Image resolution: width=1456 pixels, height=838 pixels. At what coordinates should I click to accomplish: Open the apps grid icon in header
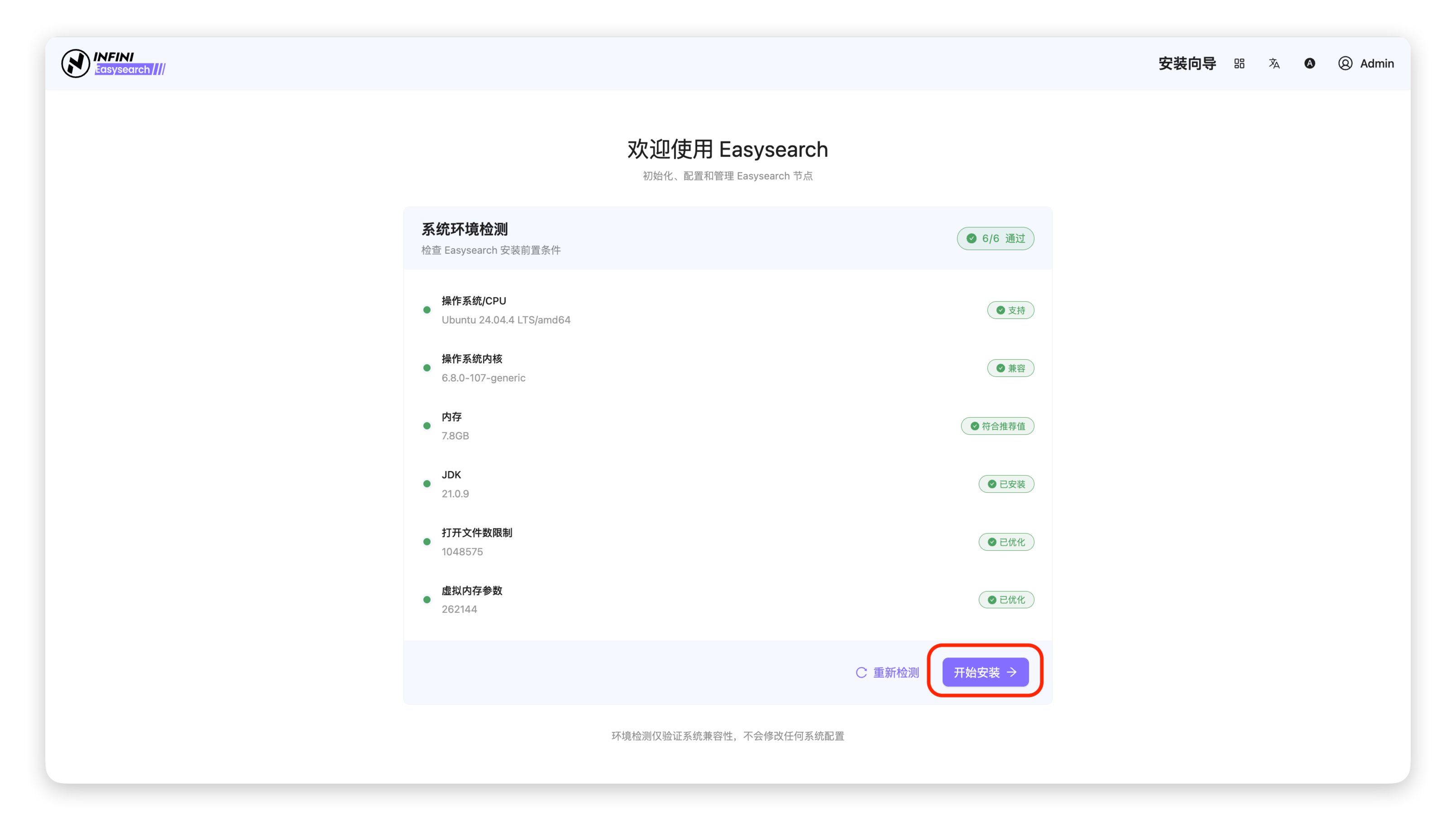point(1239,63)
